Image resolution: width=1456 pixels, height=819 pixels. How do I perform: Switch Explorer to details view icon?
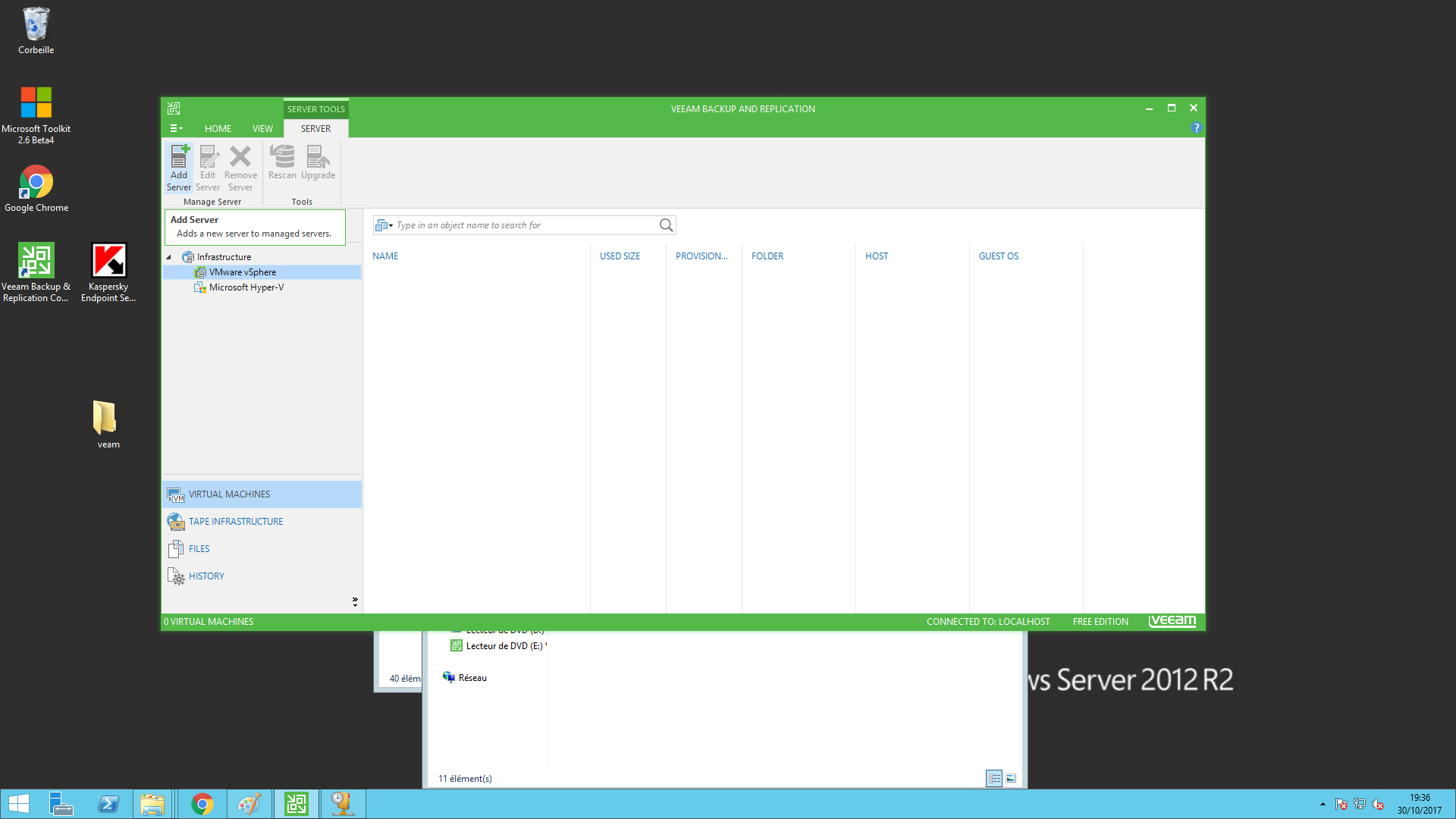point(994,778)
